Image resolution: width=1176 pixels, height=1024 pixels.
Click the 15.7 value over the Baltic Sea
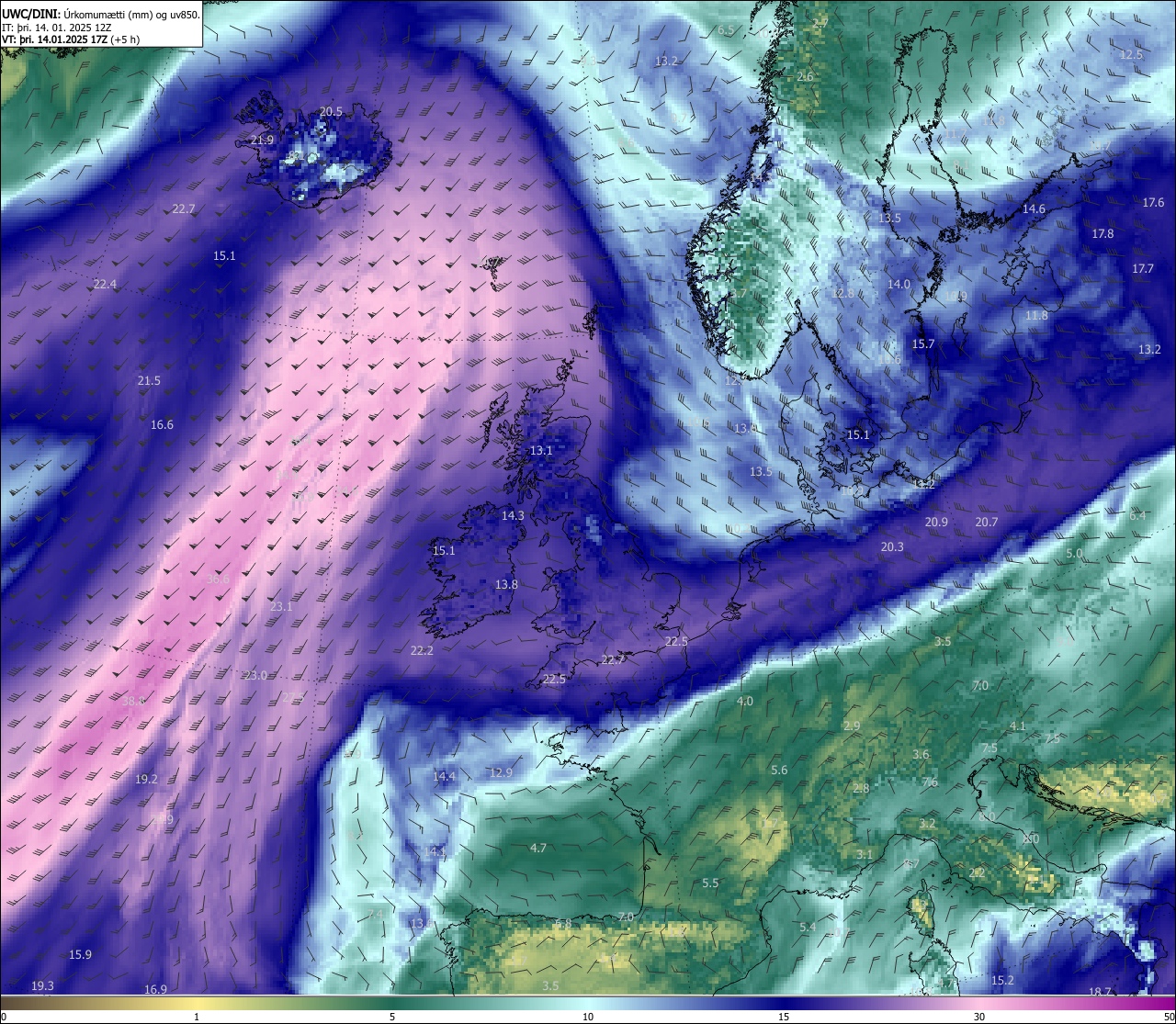[923, 343]
